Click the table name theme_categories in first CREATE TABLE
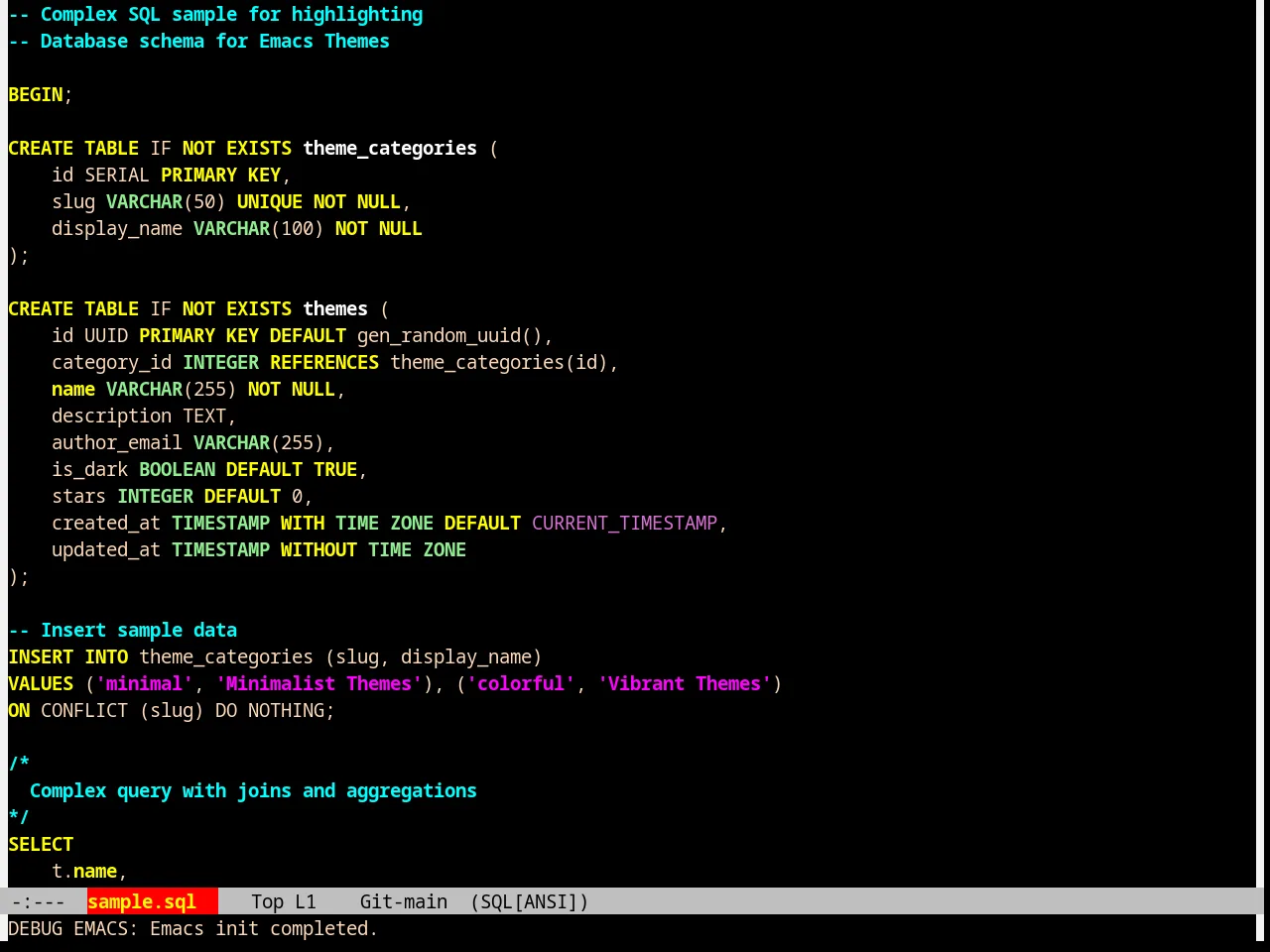This screenshot has height=952, width=1270. pos(390,148)
